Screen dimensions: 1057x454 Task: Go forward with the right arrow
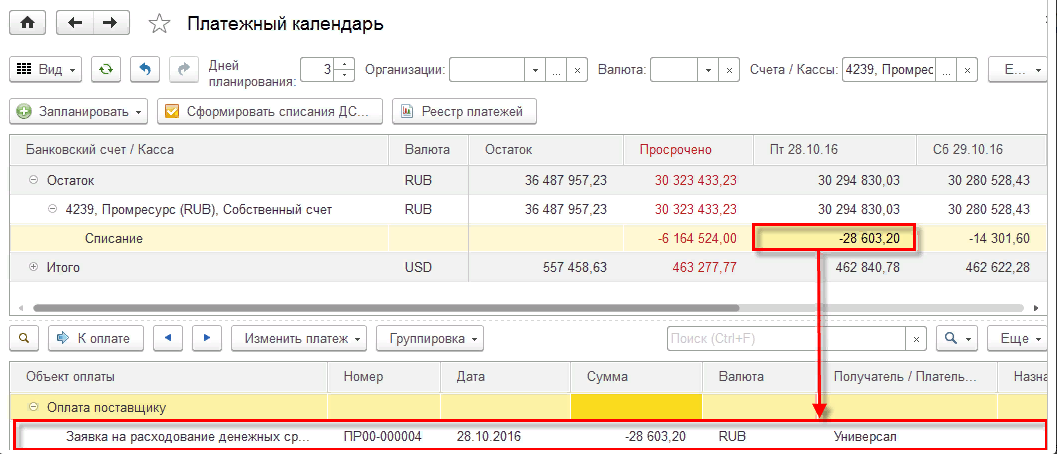[x=111, y=22]
